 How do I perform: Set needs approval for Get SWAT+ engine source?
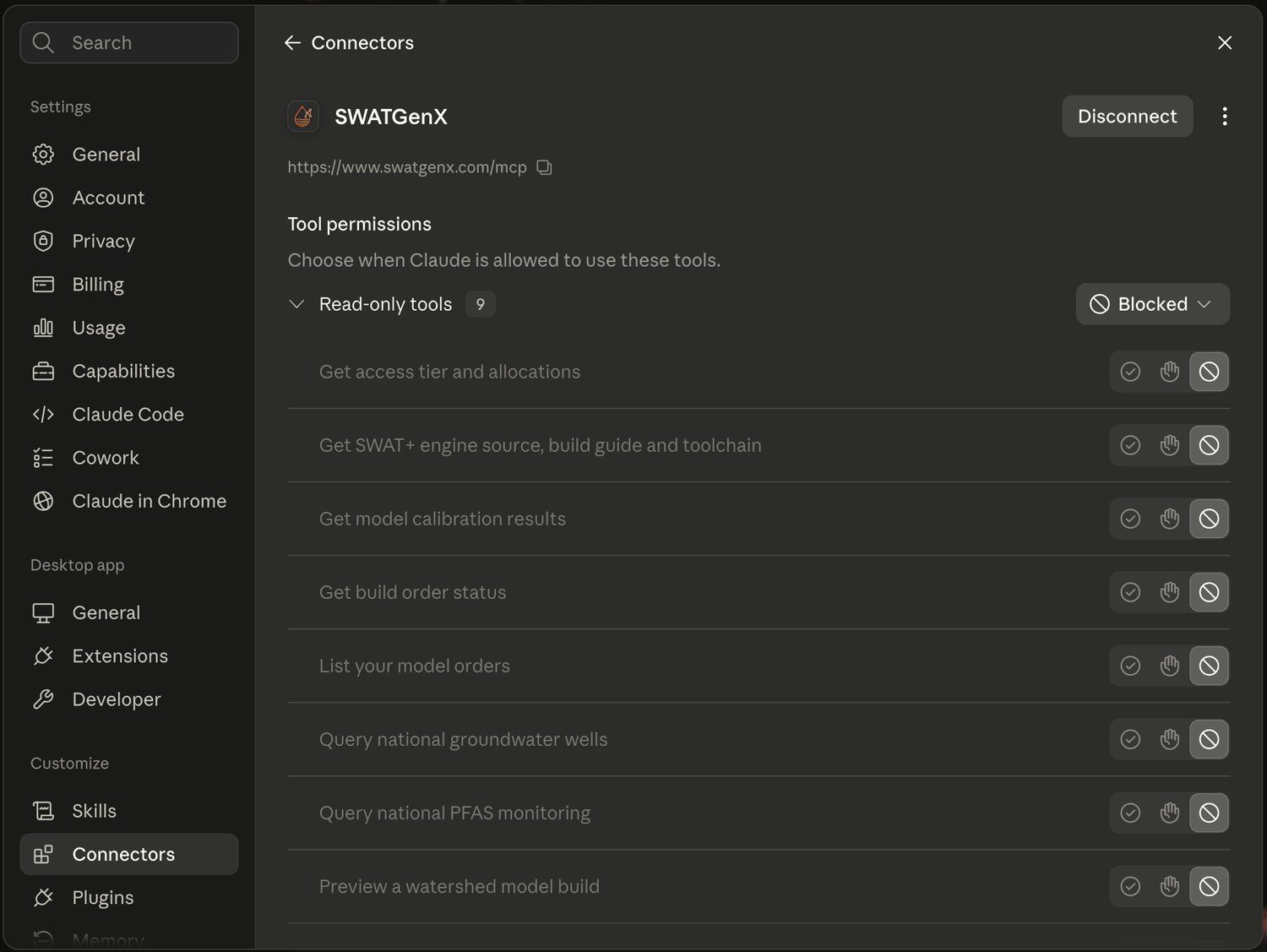tap(1170, 445)
